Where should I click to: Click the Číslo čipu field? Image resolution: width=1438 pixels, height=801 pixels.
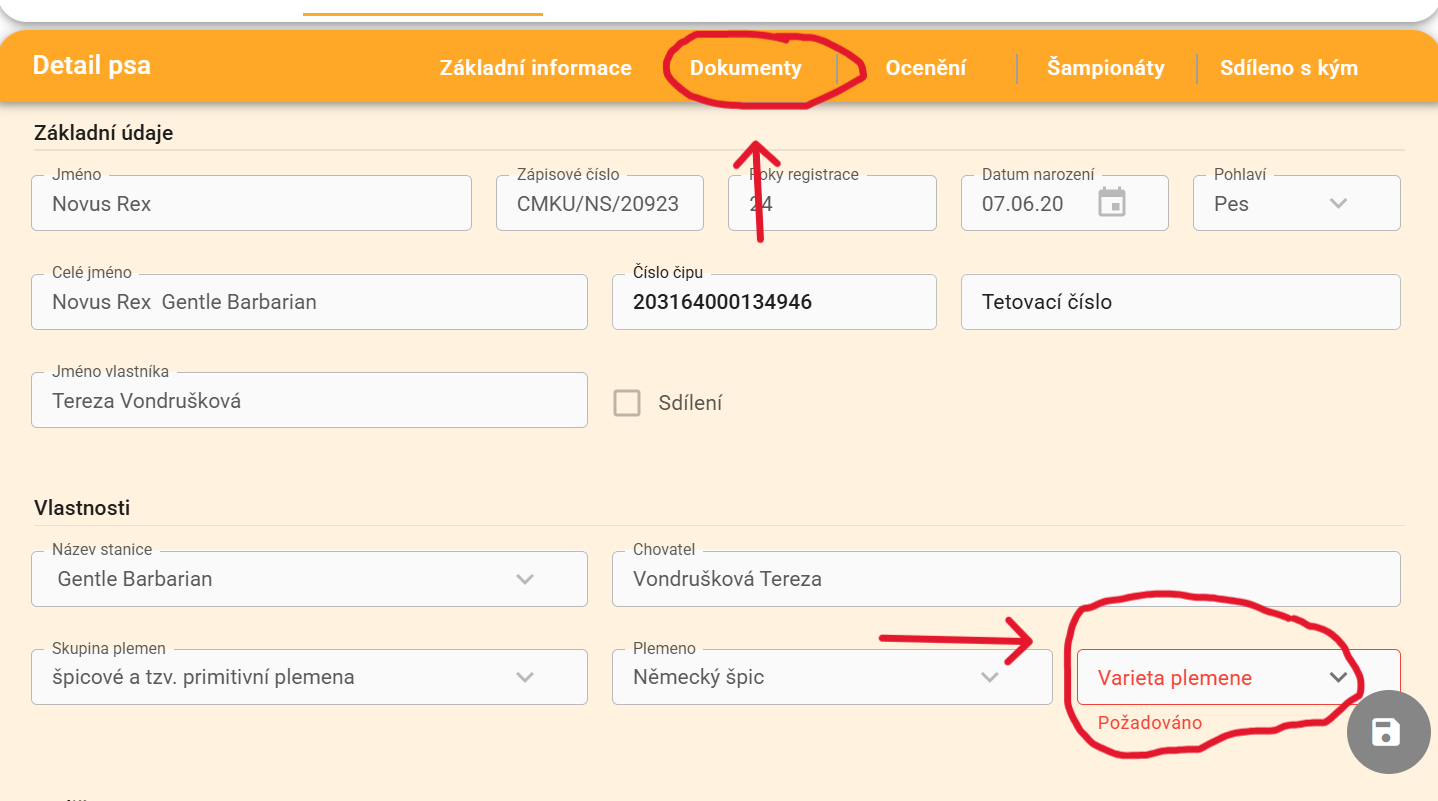[x=773, y=302]
